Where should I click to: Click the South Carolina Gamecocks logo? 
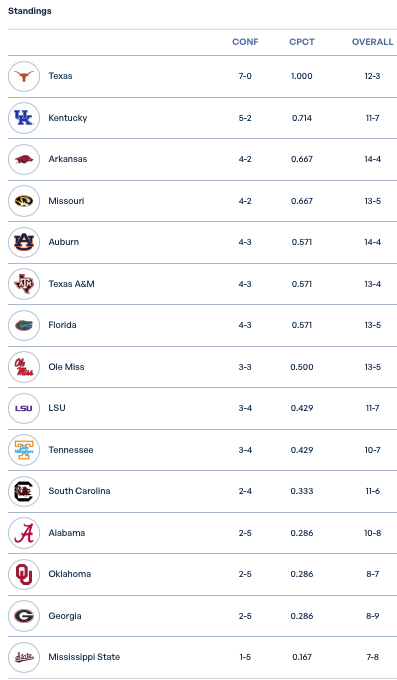24,491
